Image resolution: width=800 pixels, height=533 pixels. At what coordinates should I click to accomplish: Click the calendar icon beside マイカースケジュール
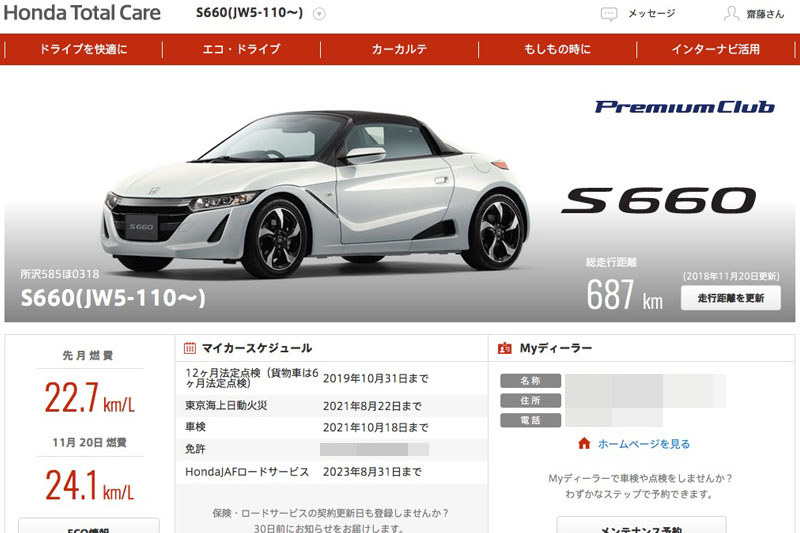click(x=190, y=348)
